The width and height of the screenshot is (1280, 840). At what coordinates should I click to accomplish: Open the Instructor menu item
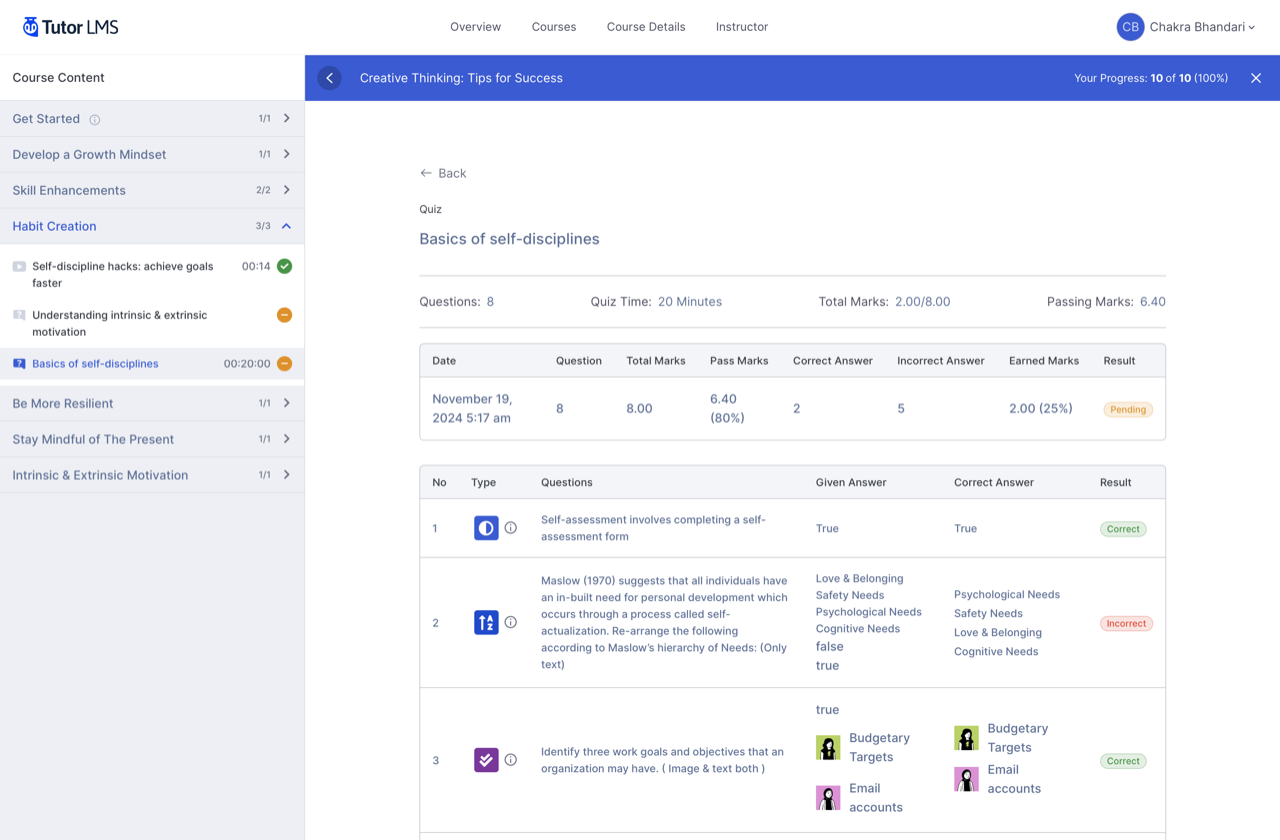tap(741, 27)
